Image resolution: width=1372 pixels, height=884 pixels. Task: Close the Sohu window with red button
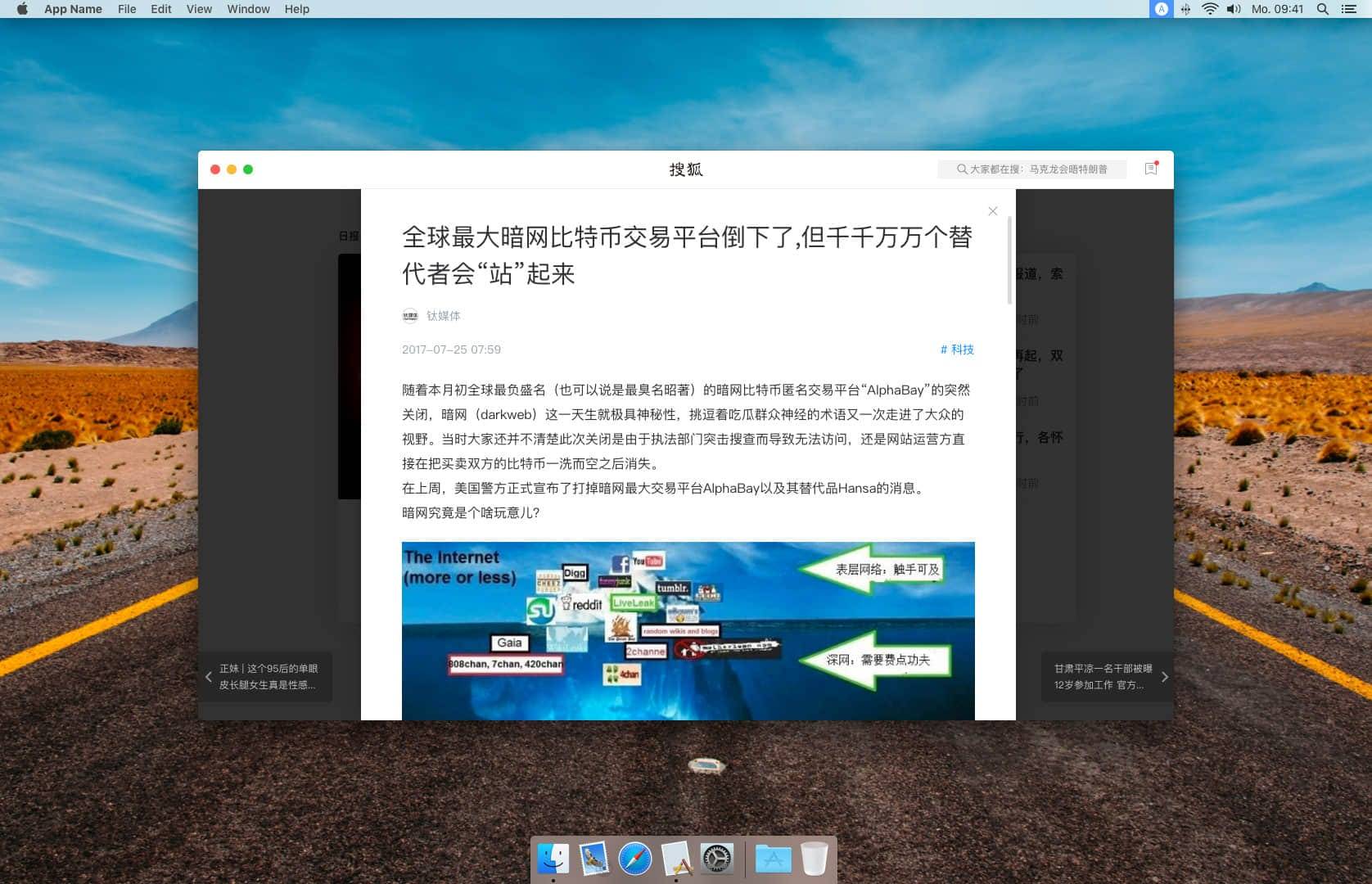215,169
